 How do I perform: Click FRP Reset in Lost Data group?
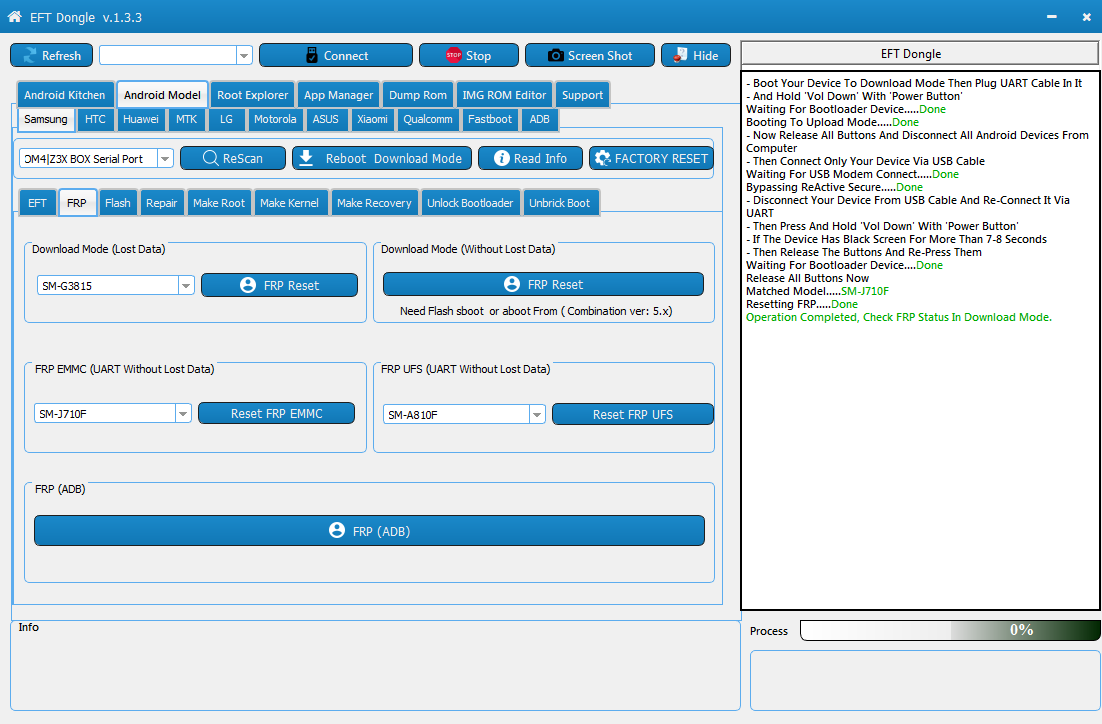[279, 285]
